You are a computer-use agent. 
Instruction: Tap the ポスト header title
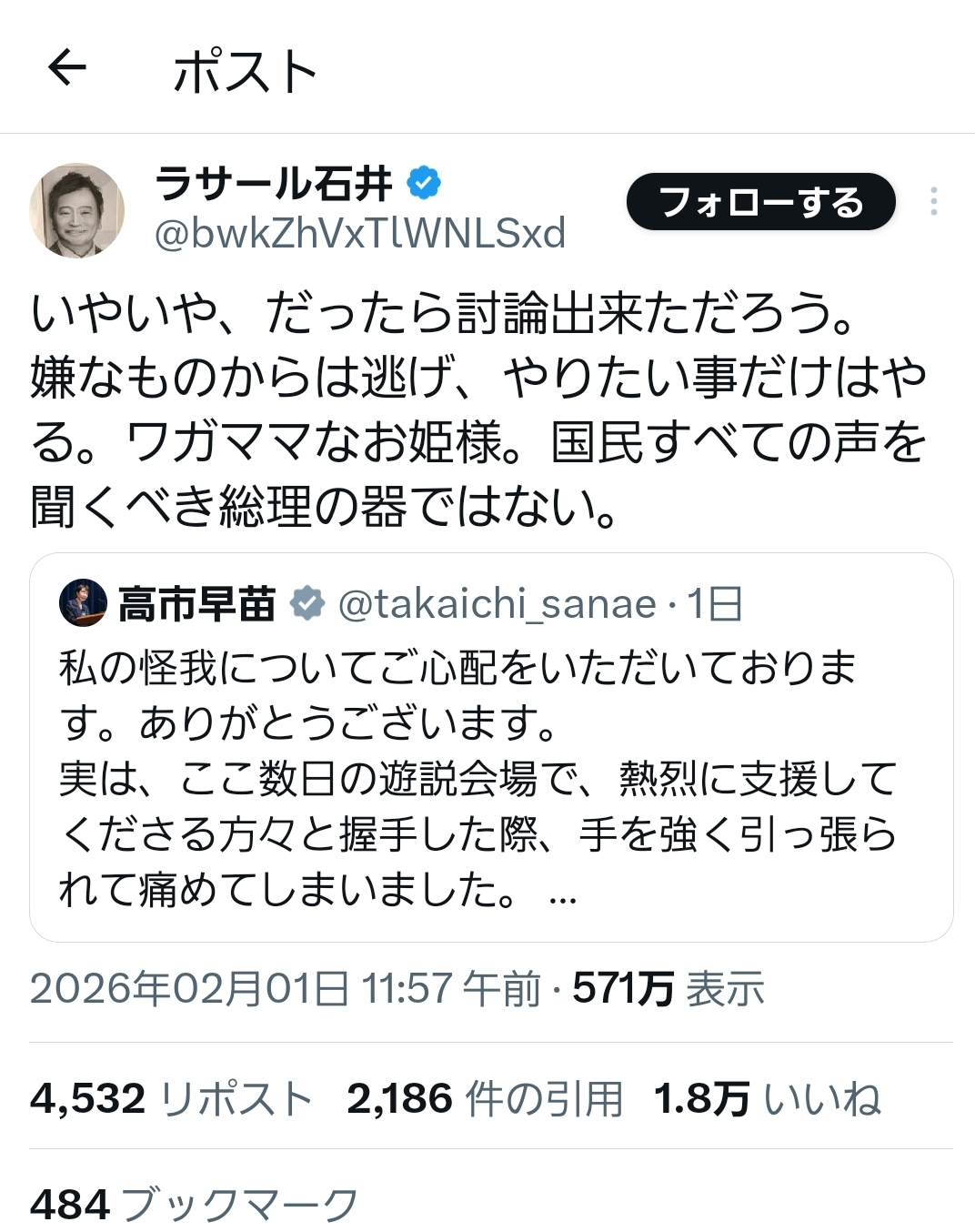pyautogui.click(x=245, y=72)
